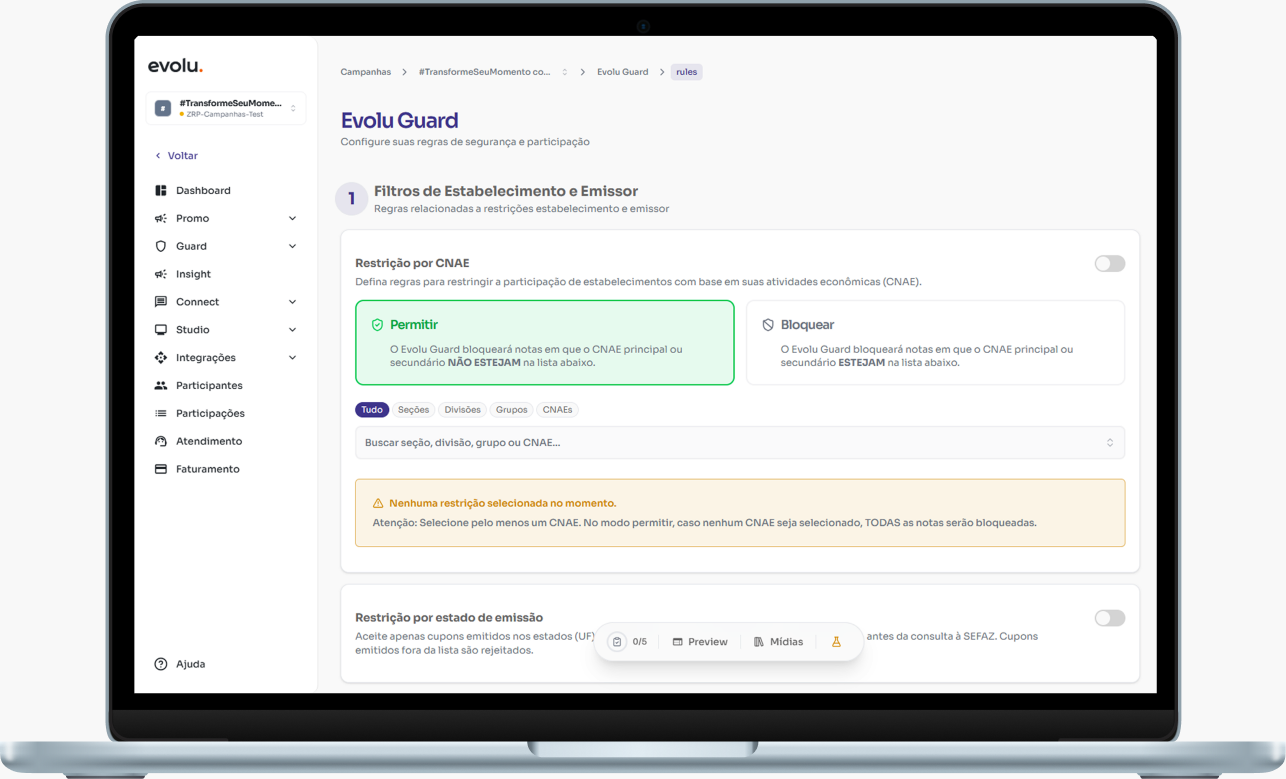This screenshot has height=779, width=1286.
Task: Switch to the Seções filter tab
Action: click(x=413, y=410)
